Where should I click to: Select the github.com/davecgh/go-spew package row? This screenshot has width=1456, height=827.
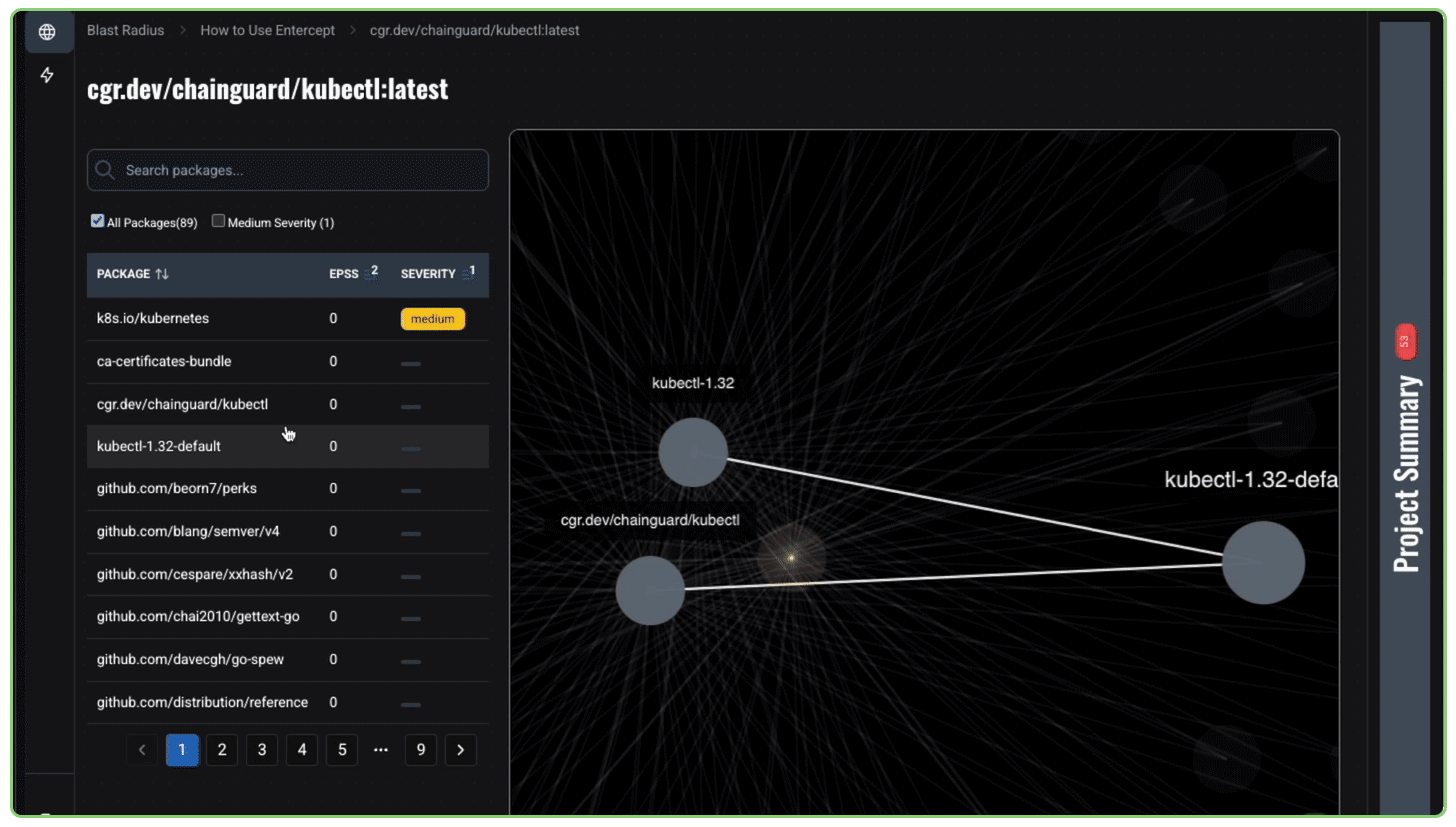(x=288, y=660)
